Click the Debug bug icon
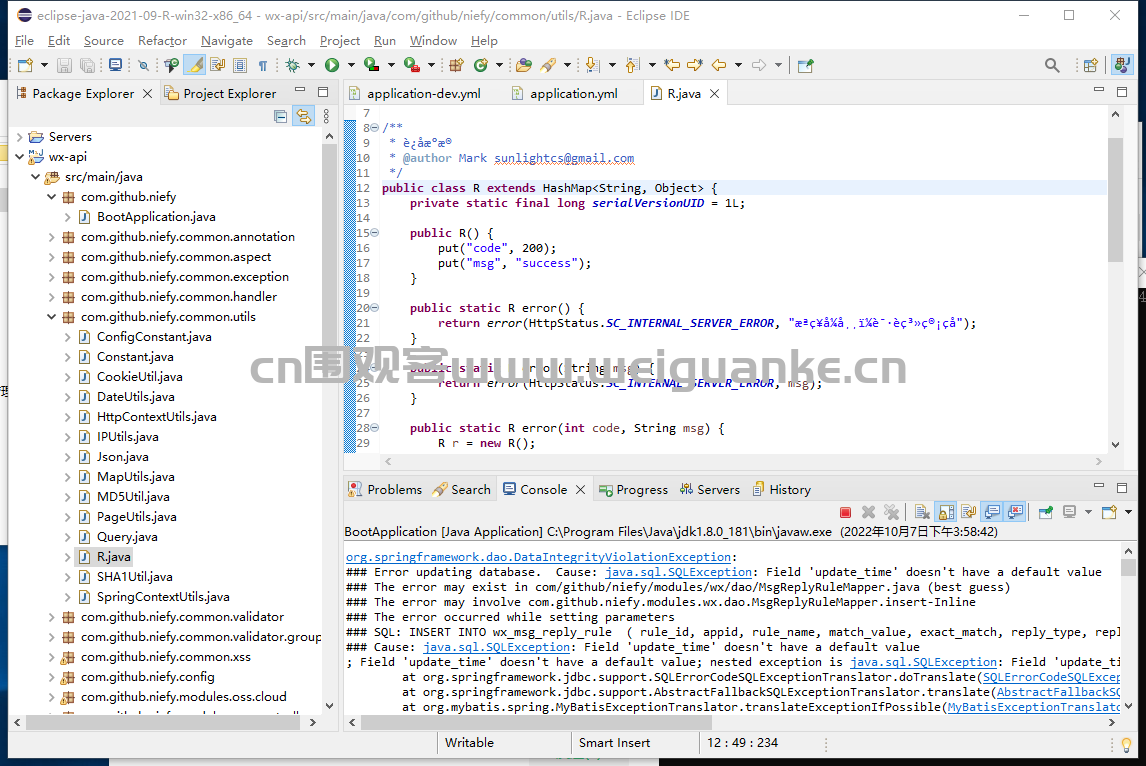The image size is (1146, 766). 293,66
